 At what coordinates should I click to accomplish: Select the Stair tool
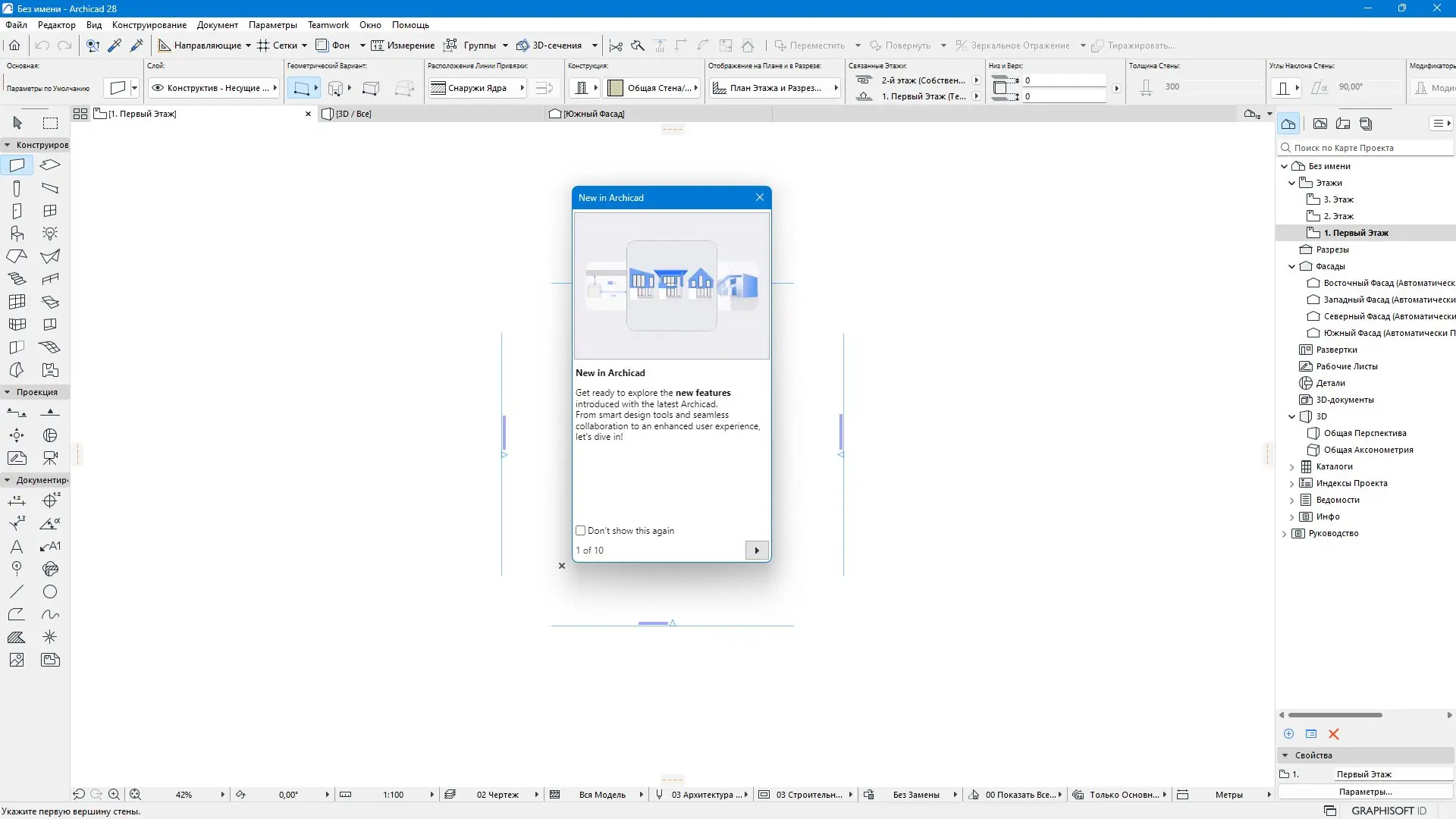[x=17, y=279]
